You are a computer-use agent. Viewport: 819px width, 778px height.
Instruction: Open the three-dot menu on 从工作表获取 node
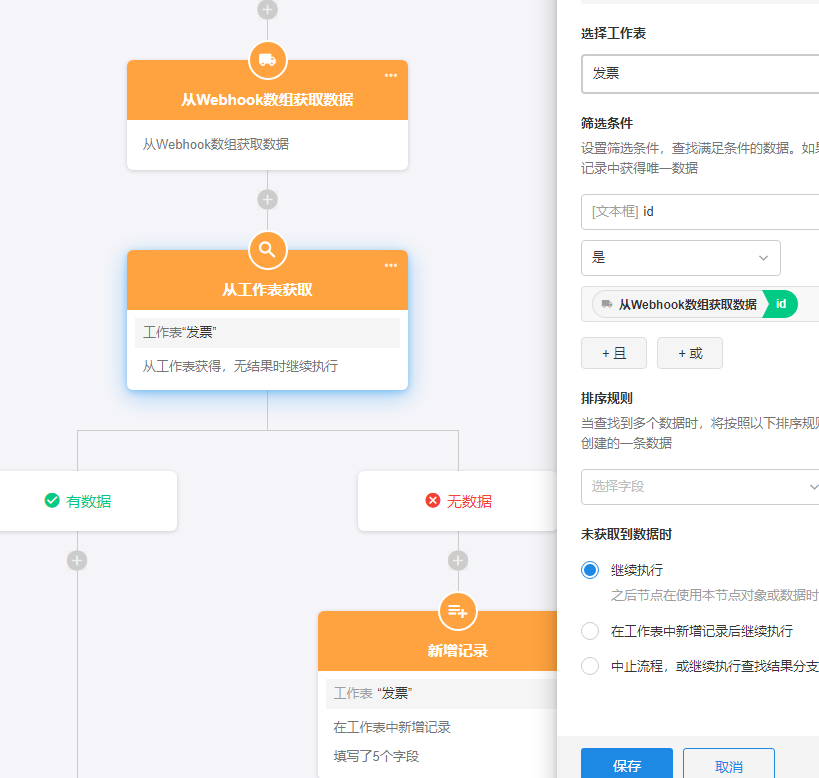(390, 266)
